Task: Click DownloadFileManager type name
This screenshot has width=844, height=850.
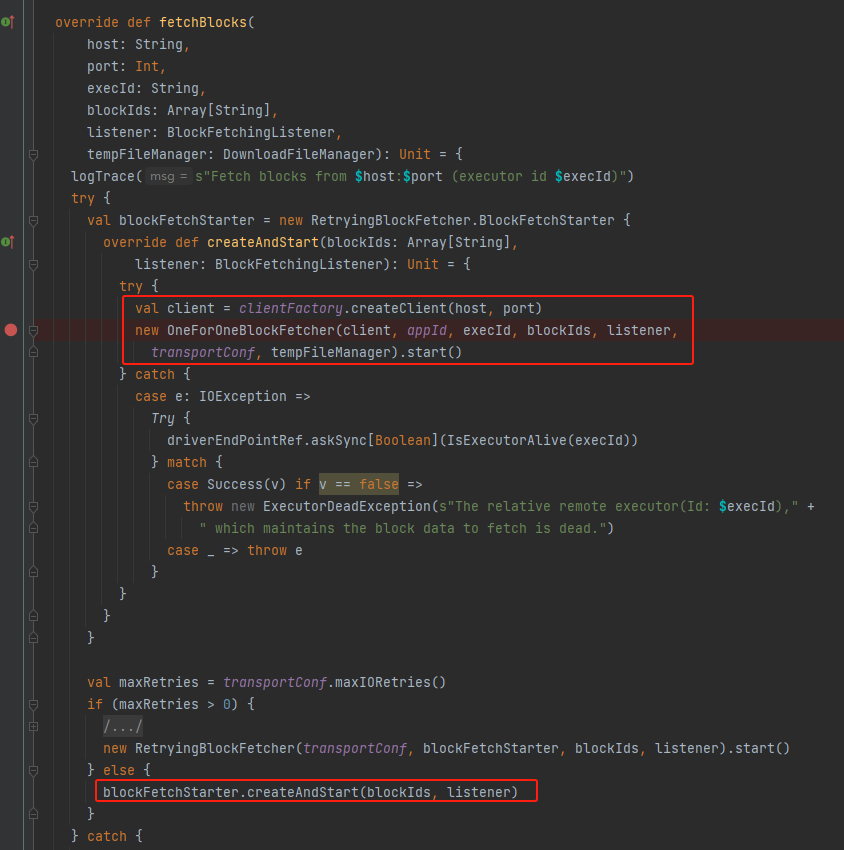Action: click(x=299, y=154)
